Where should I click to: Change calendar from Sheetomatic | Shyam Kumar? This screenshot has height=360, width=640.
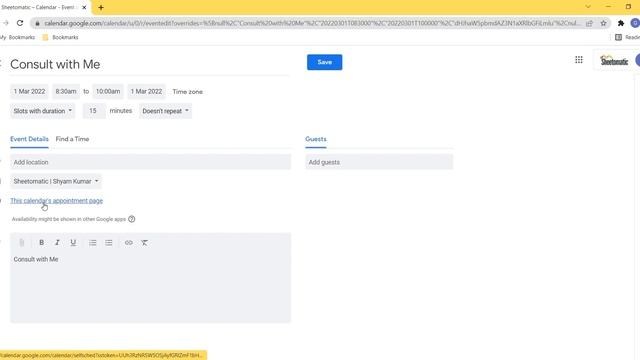pos(56,181)
